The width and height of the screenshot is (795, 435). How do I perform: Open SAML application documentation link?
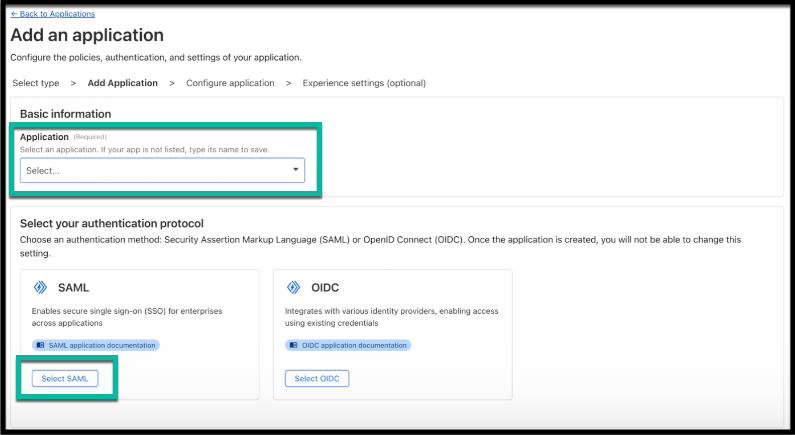click(x=96, y=345)
